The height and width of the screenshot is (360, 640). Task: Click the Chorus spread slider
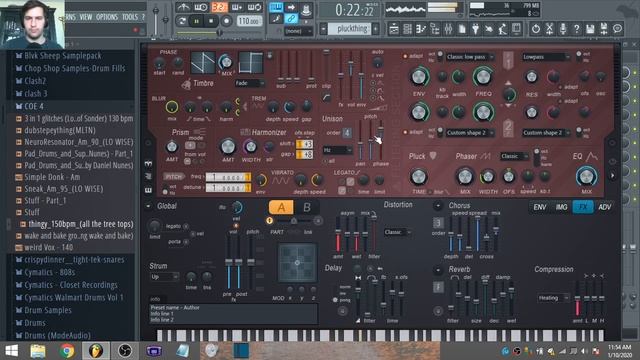477,234
